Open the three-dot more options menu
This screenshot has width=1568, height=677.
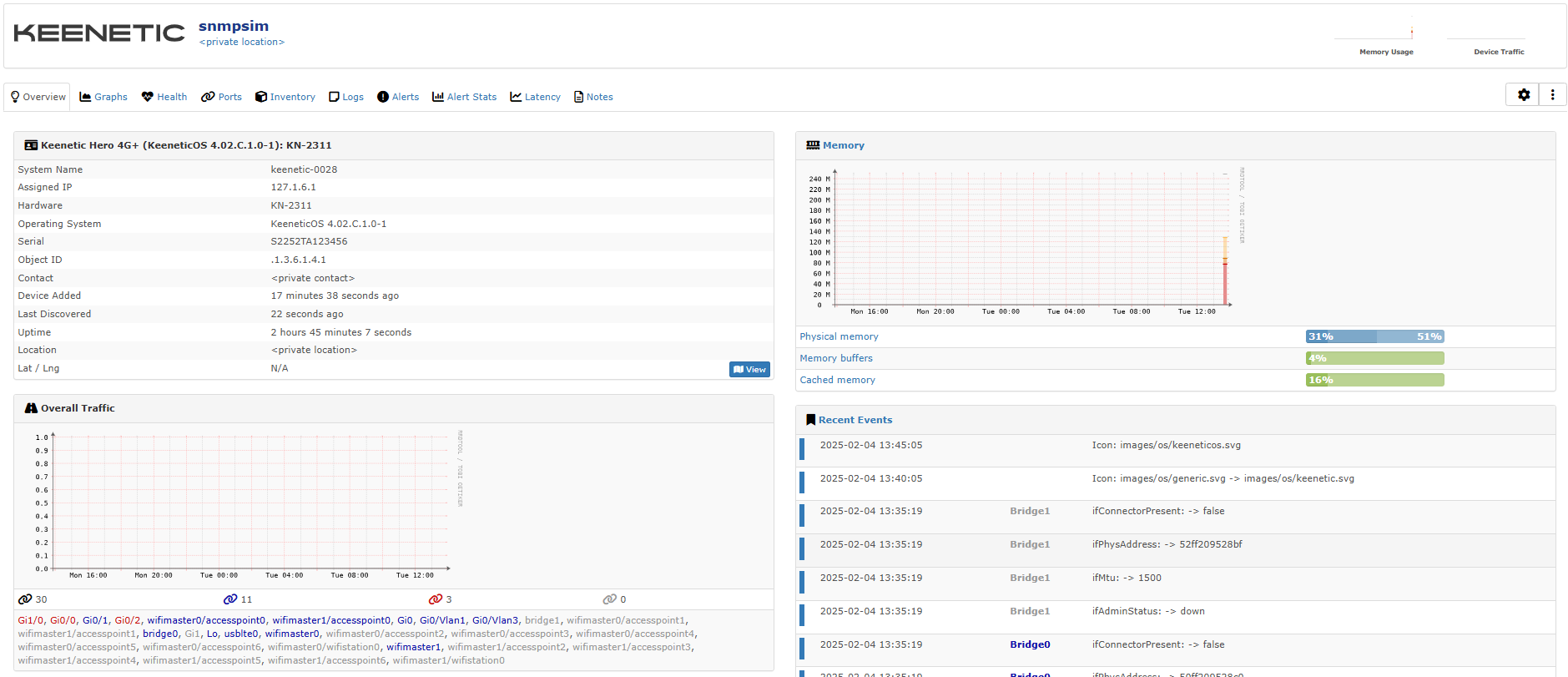1553,95
